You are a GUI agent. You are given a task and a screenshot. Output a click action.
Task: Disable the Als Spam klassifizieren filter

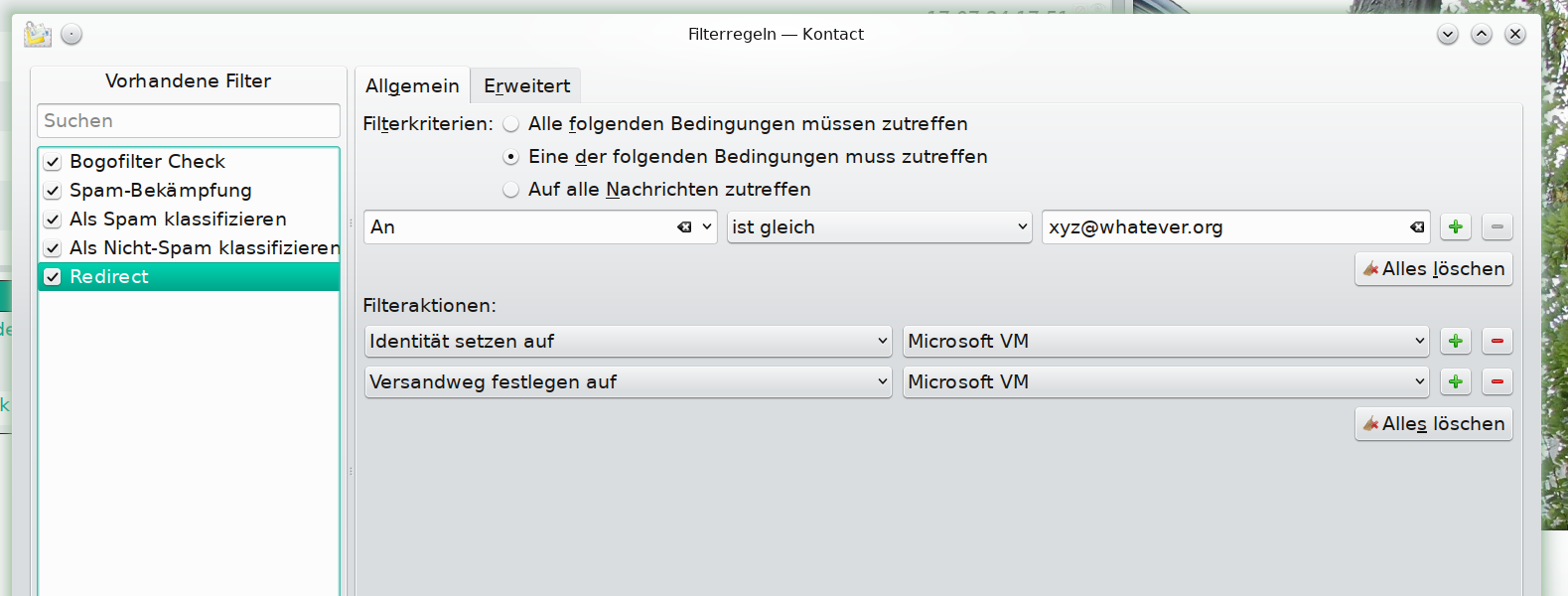(53, 220)
